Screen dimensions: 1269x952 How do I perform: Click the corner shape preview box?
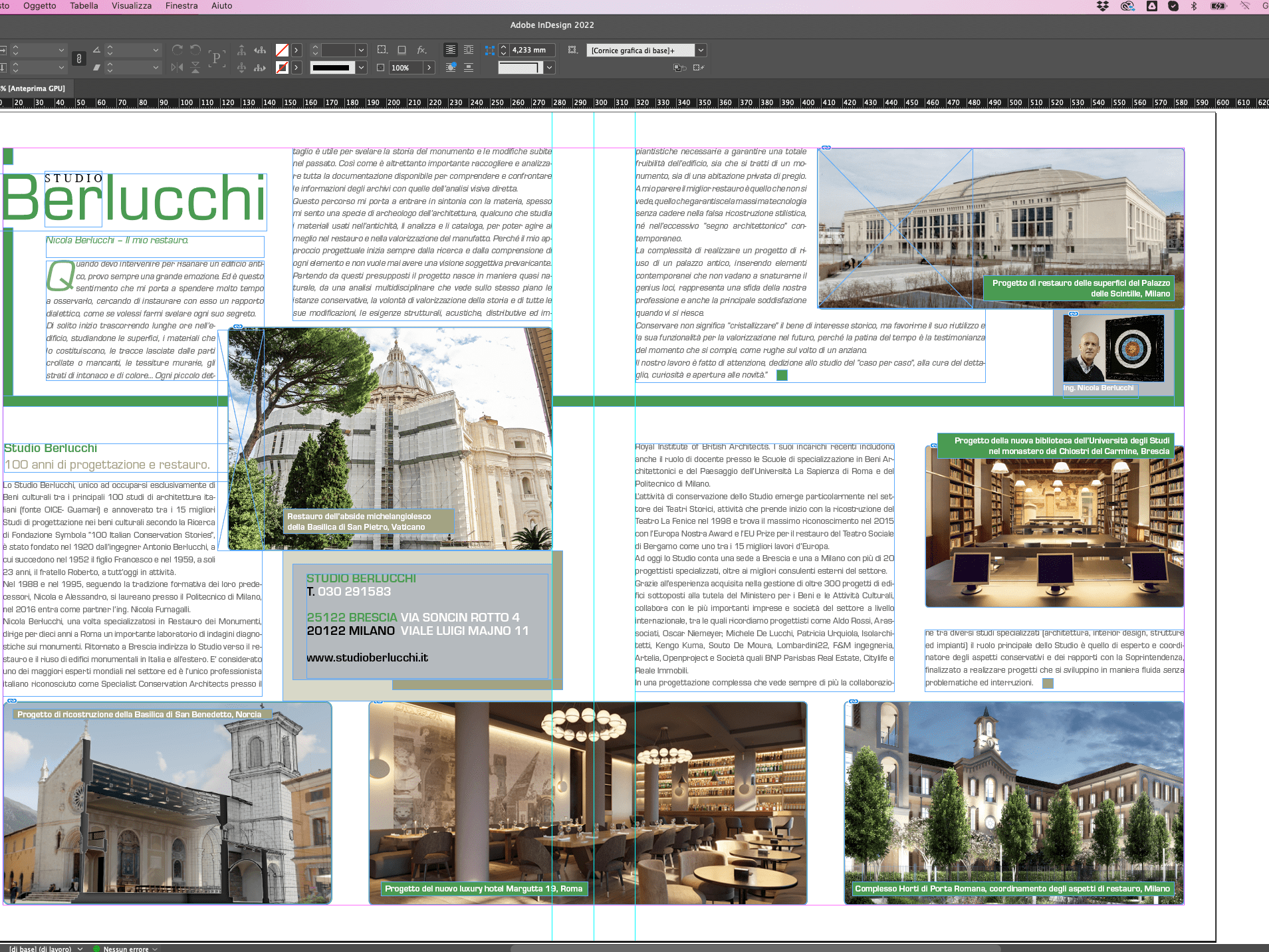[x=520, y=67]
